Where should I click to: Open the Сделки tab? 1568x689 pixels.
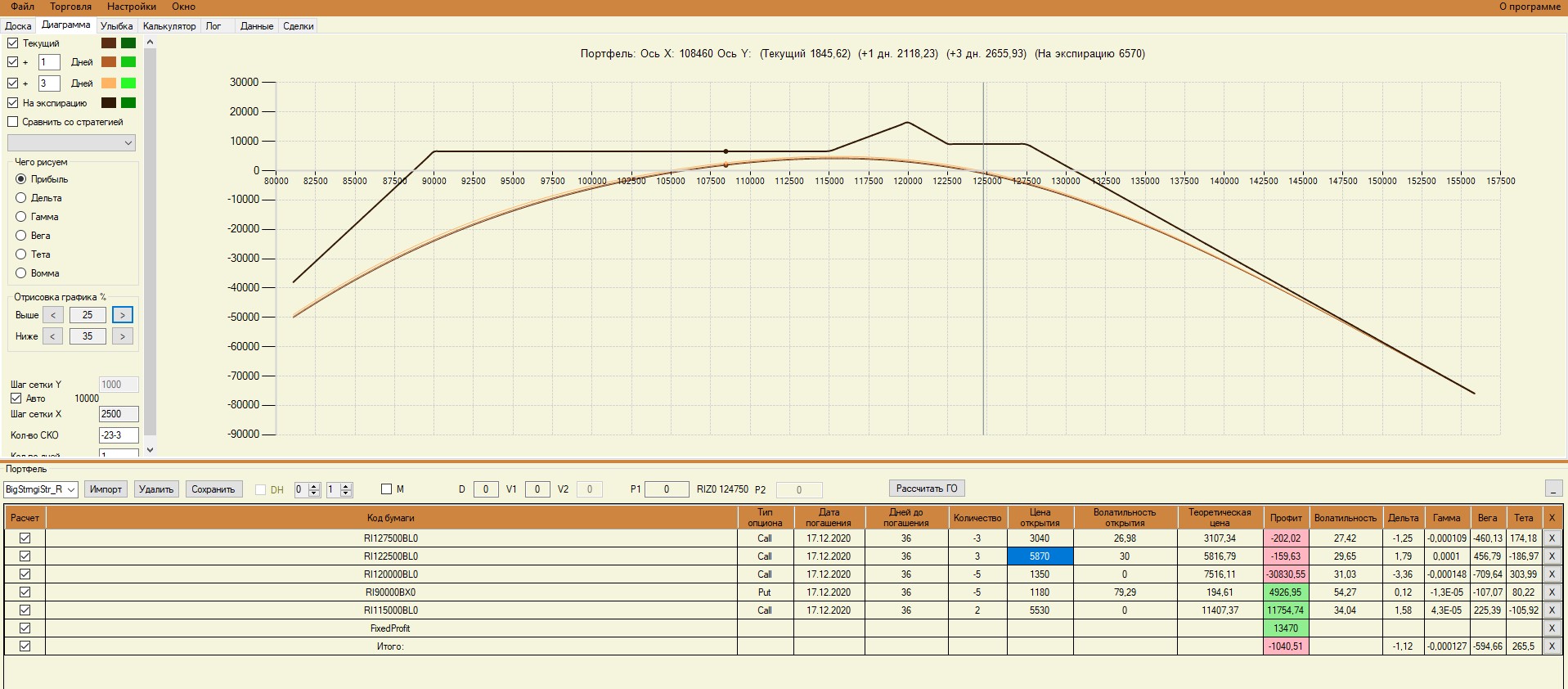coord(299,26)
